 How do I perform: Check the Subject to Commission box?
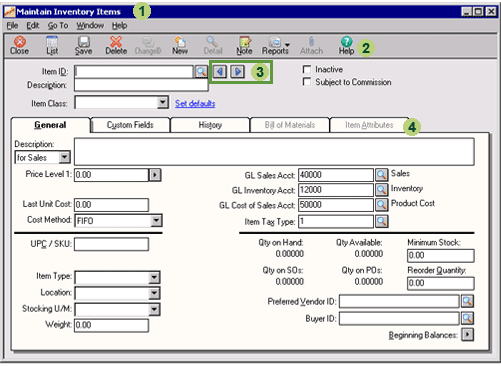[307, 82]
